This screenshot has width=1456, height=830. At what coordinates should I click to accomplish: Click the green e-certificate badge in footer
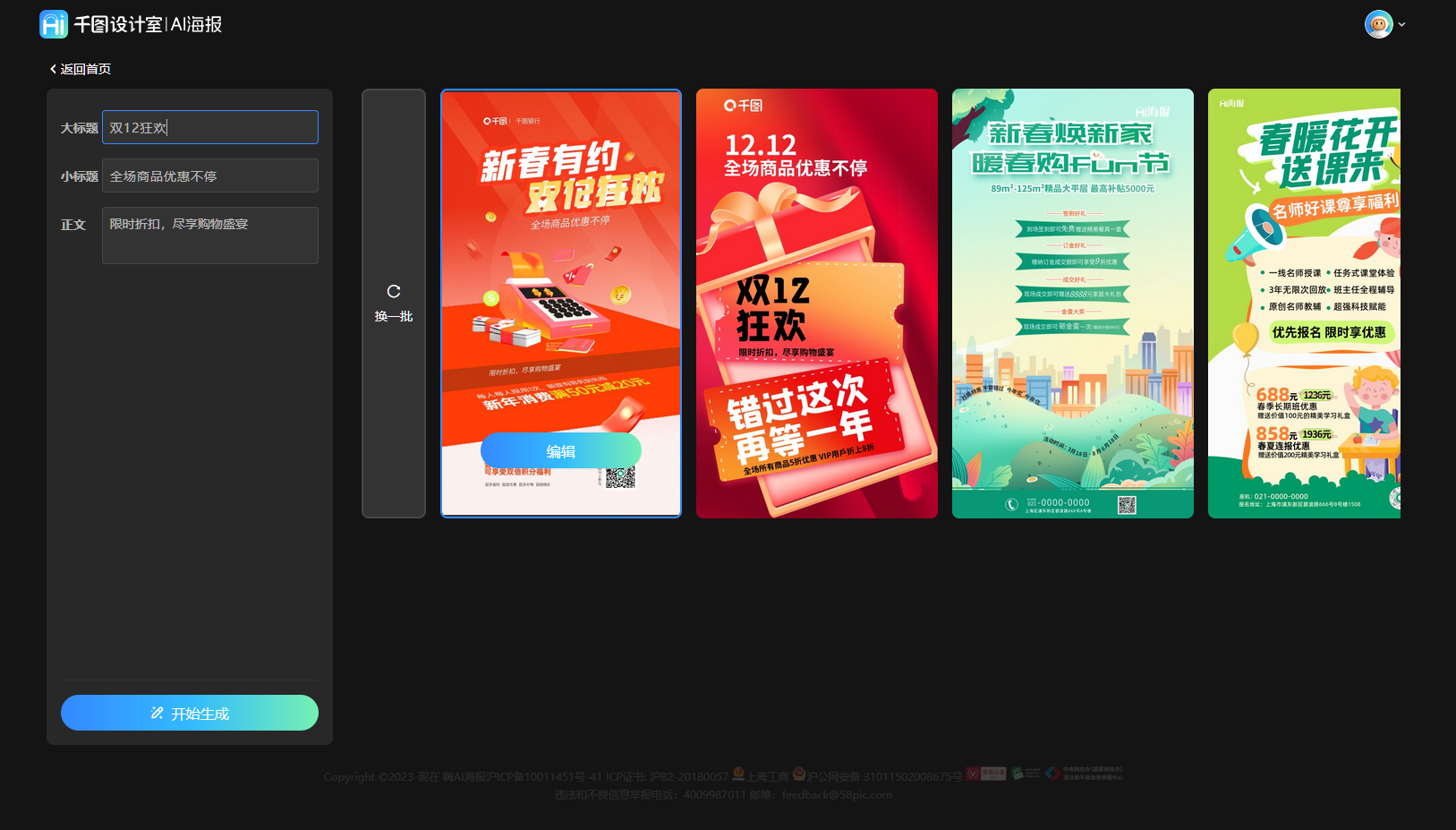coord(1026,772)
